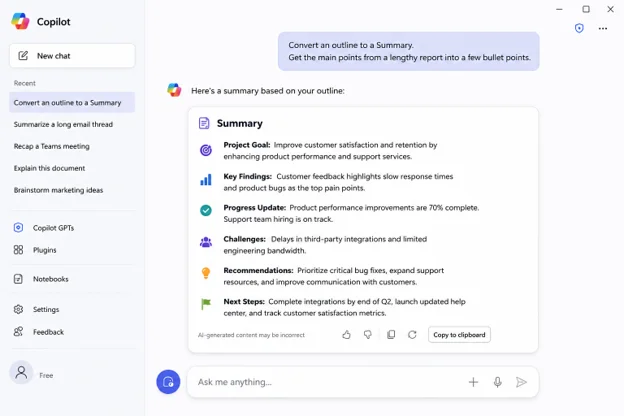Screen dimensions: 624x416
Task: Open Notebooks
Action: 41,279
